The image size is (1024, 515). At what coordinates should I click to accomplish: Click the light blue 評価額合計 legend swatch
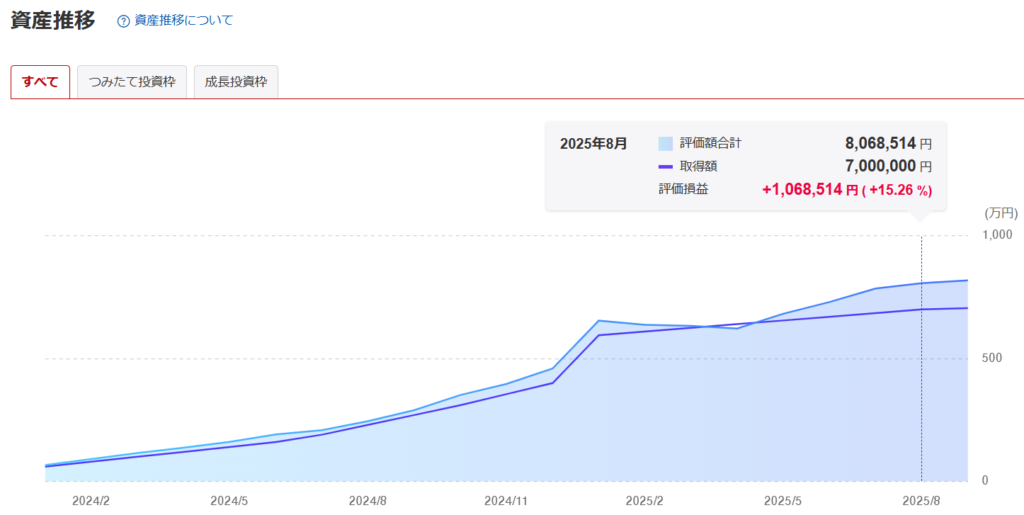click(x=666, y=144)
